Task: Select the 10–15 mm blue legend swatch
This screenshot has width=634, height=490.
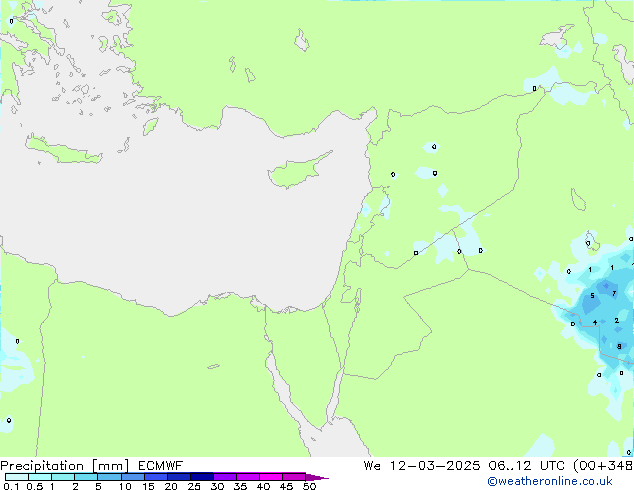Action: pos(133,477)
